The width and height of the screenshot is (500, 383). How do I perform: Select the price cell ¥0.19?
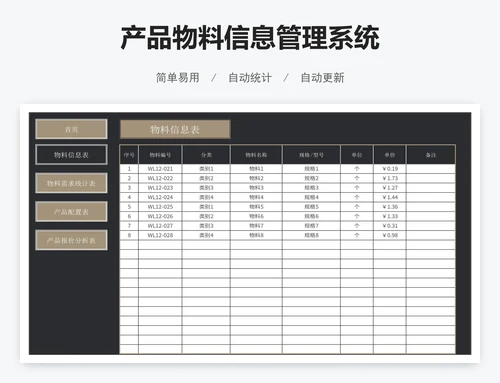tap(390, 169)
